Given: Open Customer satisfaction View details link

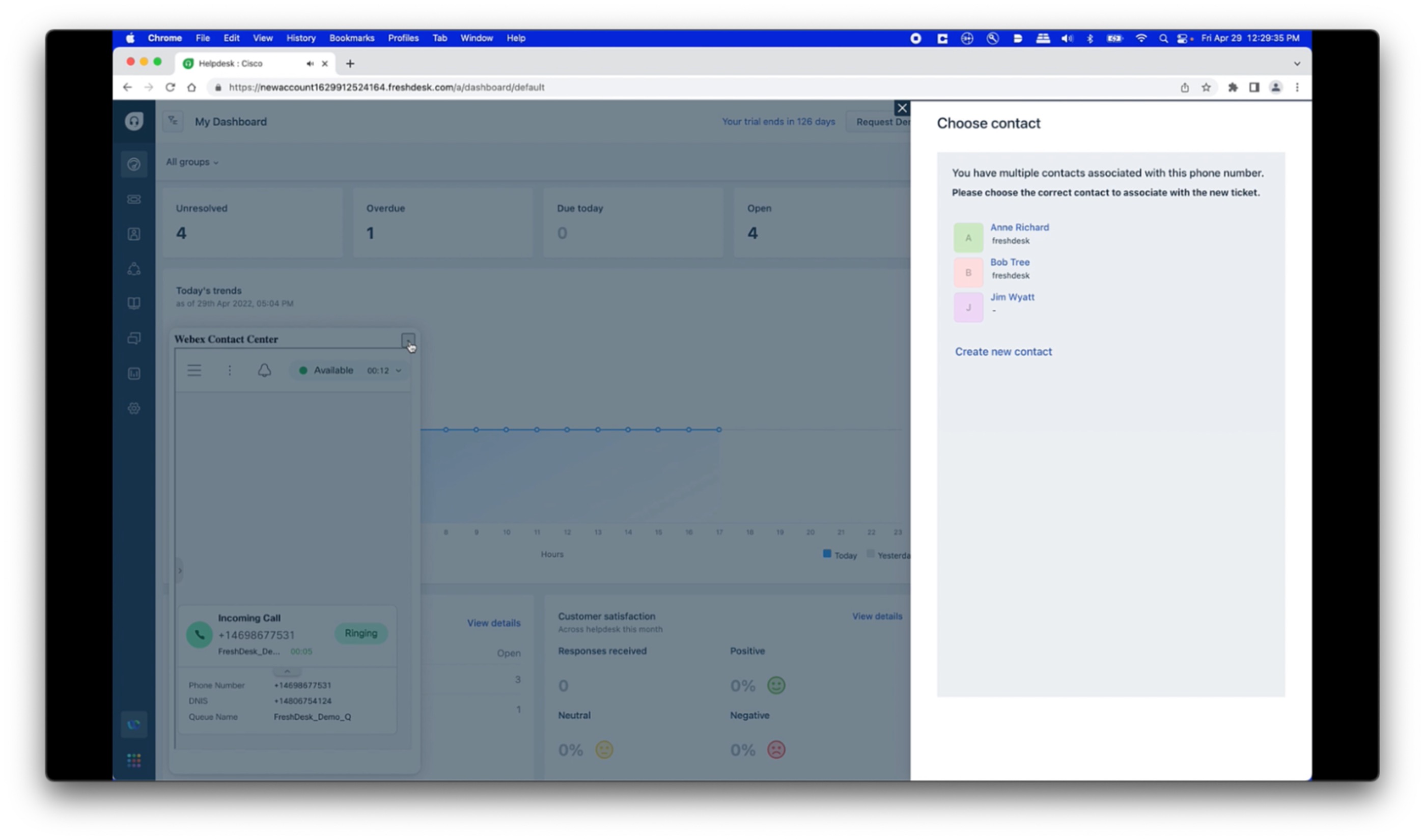Looking at the screenshot, I should (x=877, y=617).
